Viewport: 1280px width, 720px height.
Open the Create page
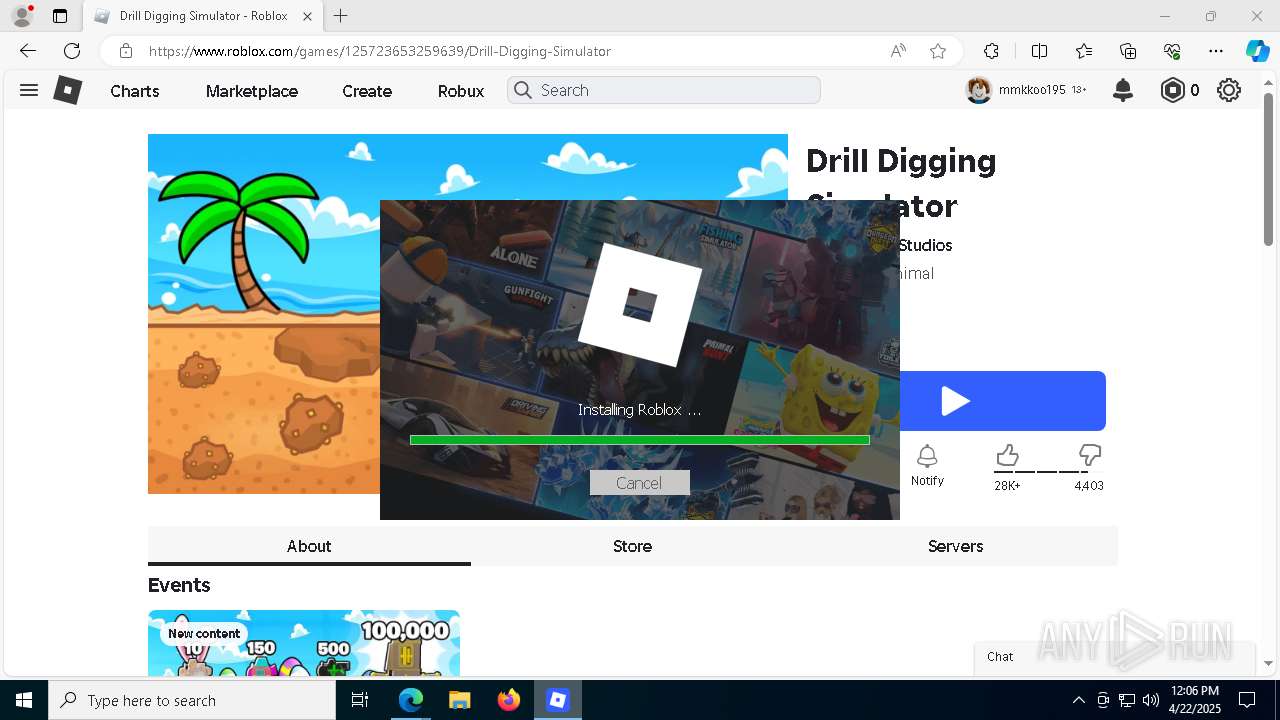[367, 91]
